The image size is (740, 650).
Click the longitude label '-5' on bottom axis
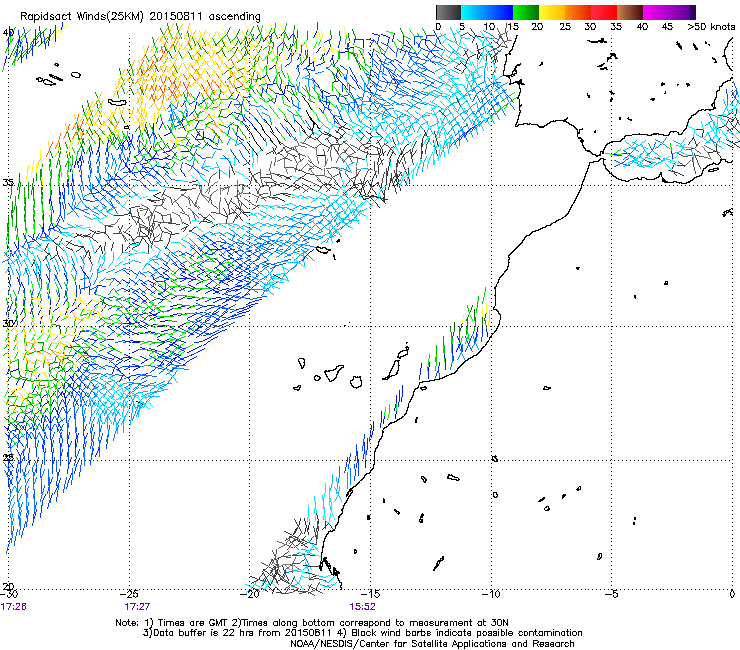[x=612, y=594]
